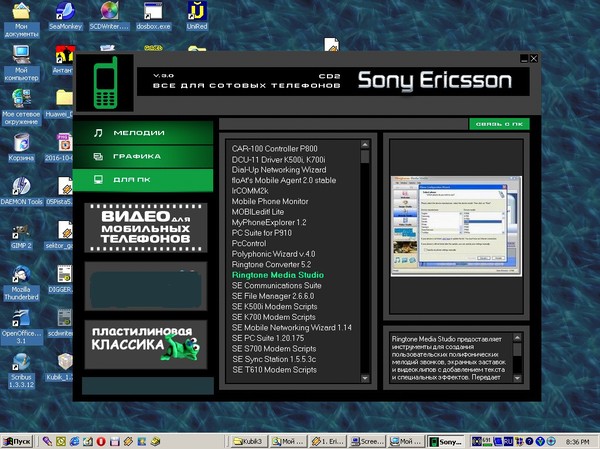
Task: Open Корзина recycle bin icon
Action: tap(21, 147)
